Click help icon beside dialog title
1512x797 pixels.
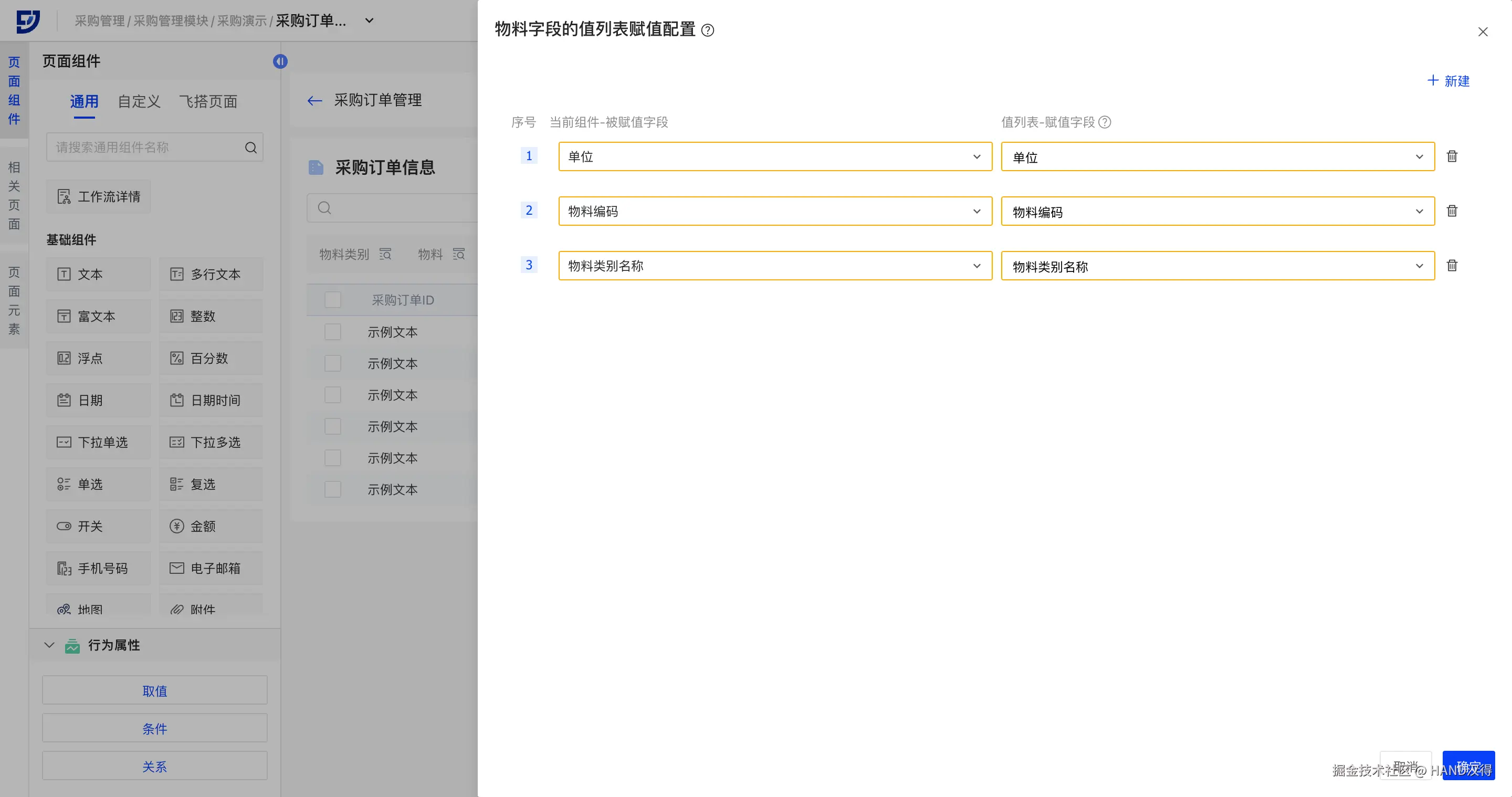[x=708, y=30]
